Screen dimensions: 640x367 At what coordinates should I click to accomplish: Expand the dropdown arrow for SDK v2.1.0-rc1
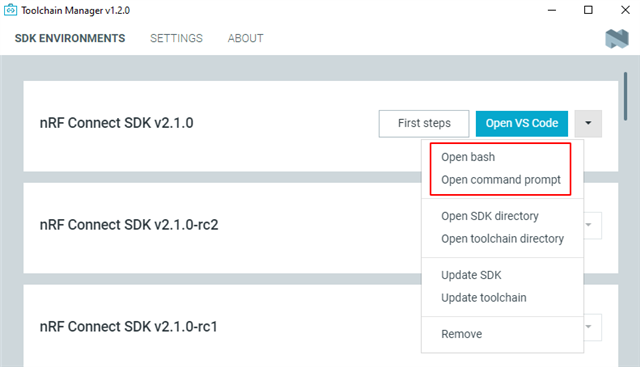tap(592, 327)
